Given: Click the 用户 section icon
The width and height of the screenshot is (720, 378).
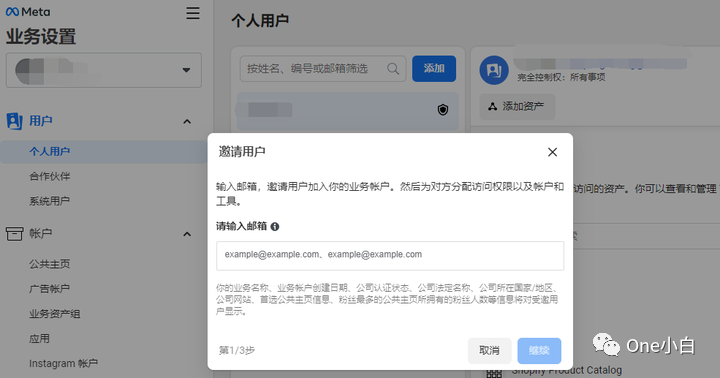Looking at the screenshot, I should pyautogui.click(x=14, y=121).
